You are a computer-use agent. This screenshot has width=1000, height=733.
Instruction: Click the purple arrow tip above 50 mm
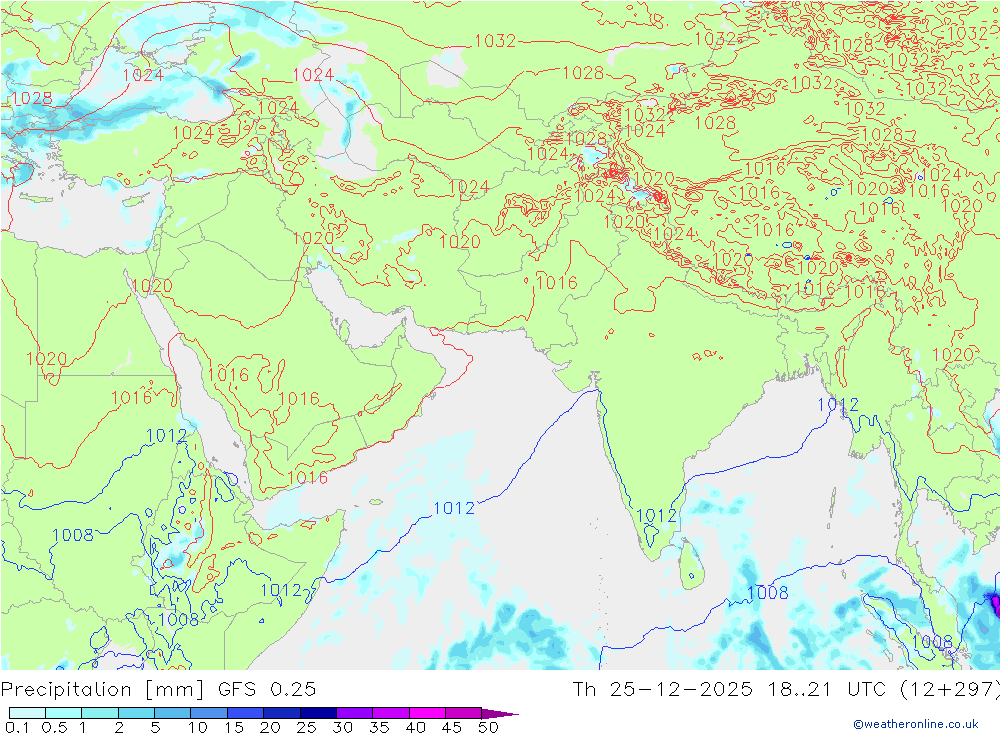tap(499, 714)
